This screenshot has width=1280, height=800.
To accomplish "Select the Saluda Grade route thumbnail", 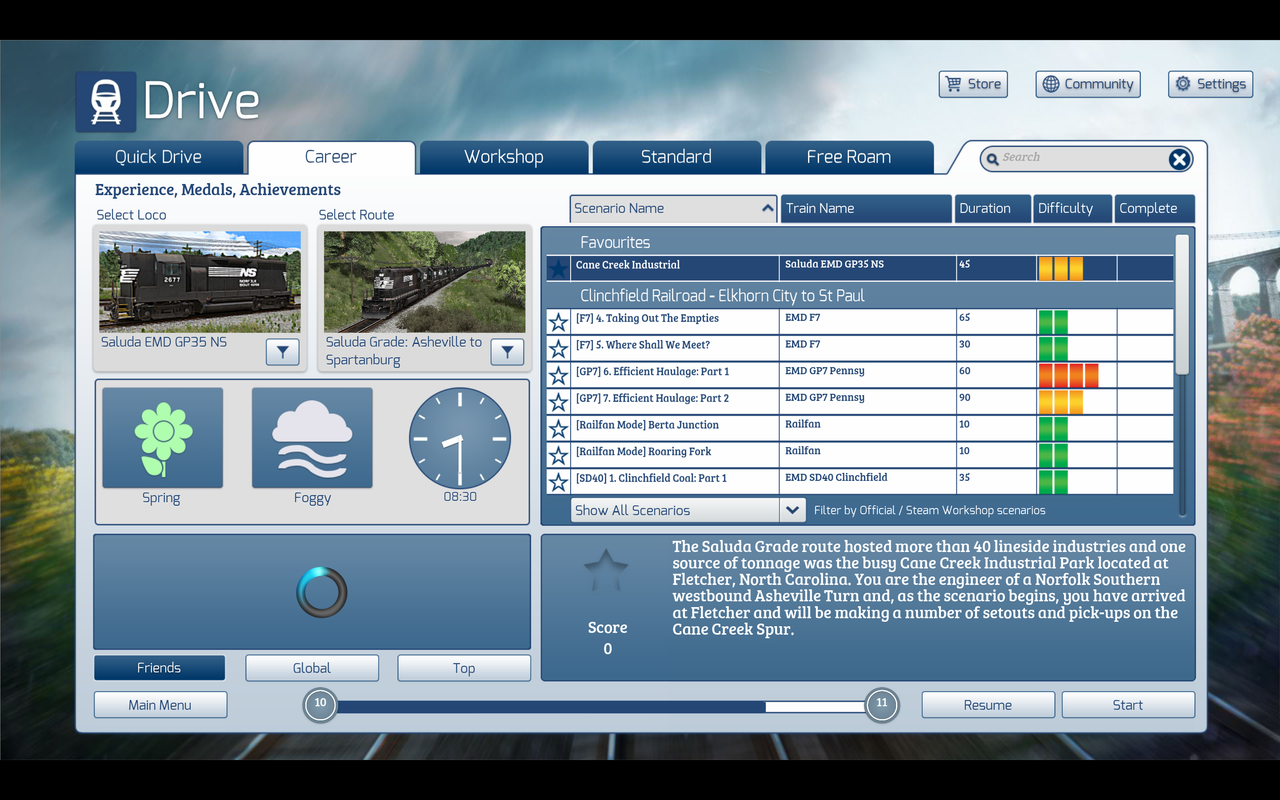I will click(425, 282).
